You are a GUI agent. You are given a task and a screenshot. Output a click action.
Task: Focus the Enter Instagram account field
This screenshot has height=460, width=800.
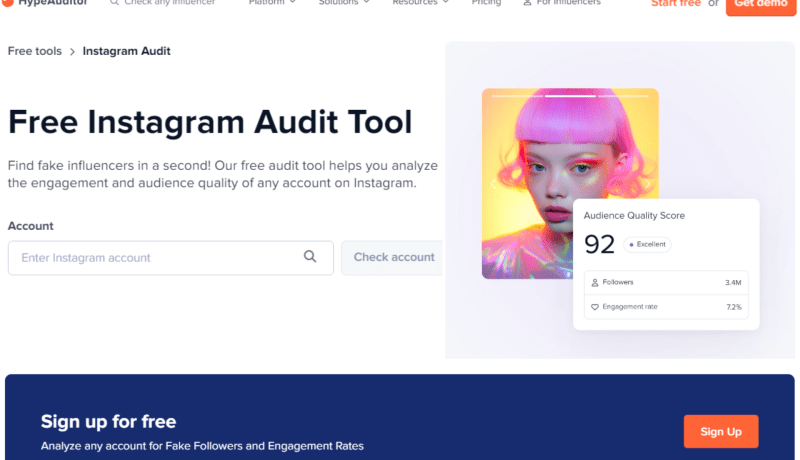(160, 258)
